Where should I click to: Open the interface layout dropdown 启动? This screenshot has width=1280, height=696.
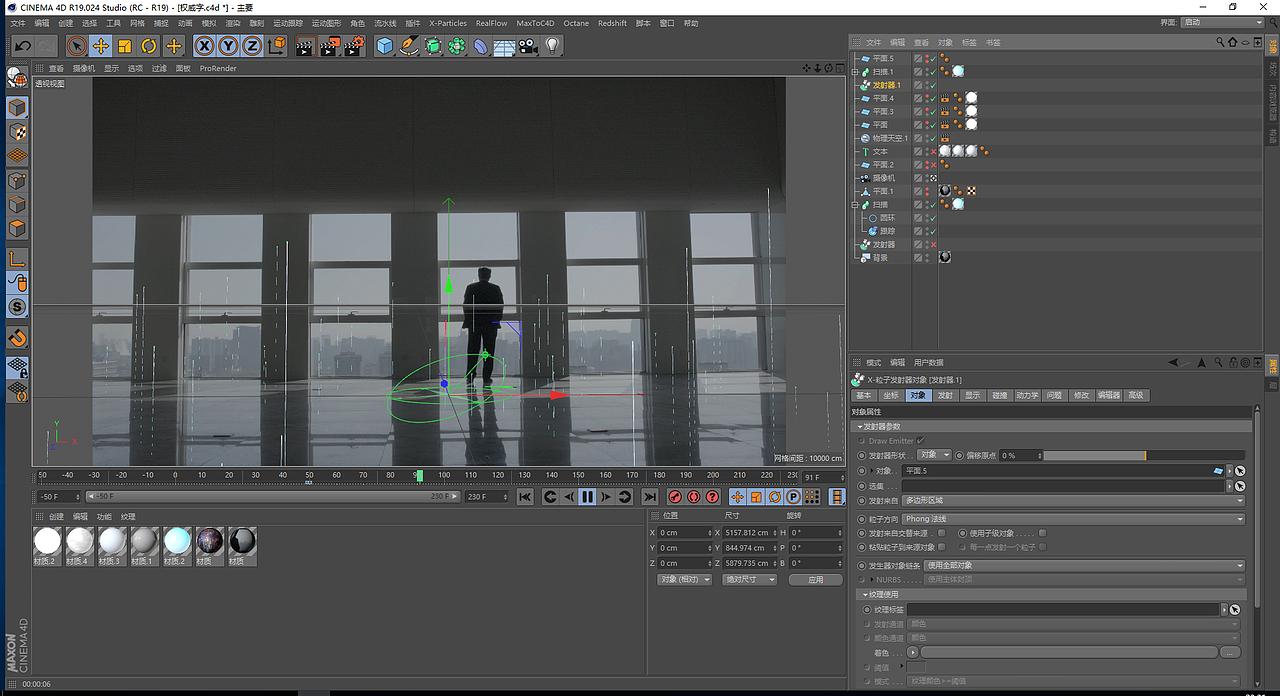point(1223,22)
